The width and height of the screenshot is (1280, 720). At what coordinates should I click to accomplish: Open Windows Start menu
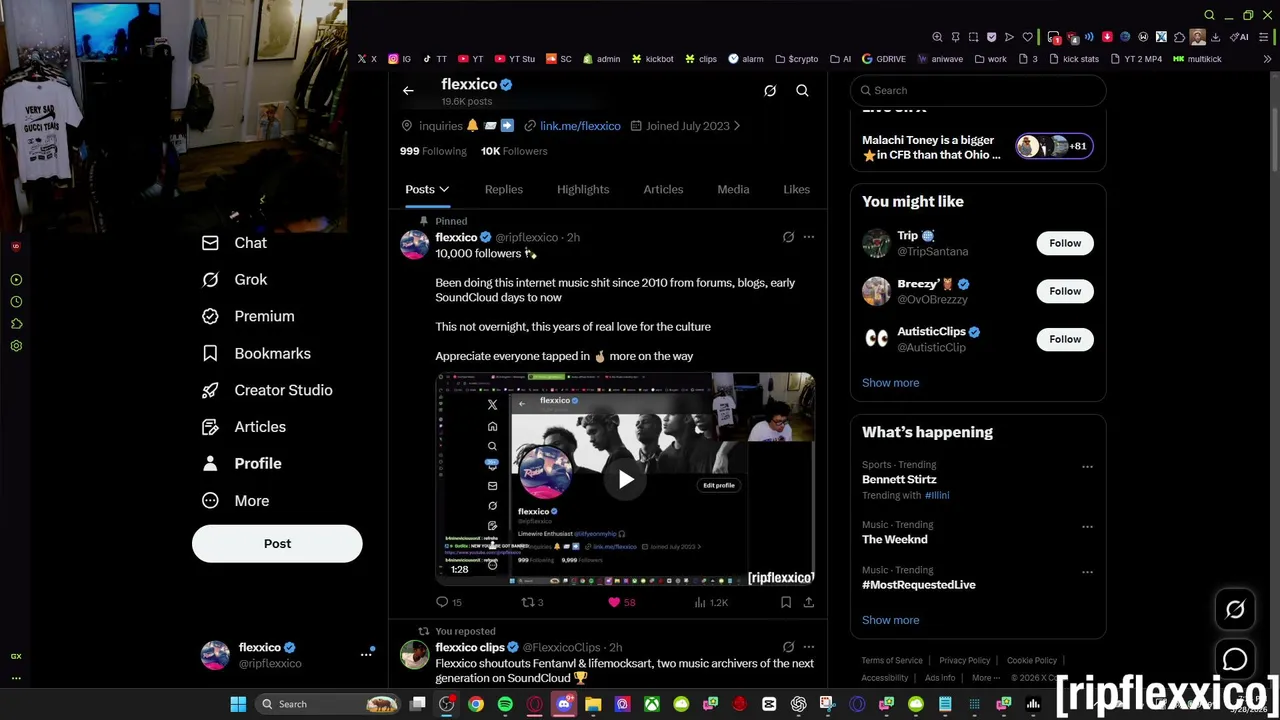(238, 704)
